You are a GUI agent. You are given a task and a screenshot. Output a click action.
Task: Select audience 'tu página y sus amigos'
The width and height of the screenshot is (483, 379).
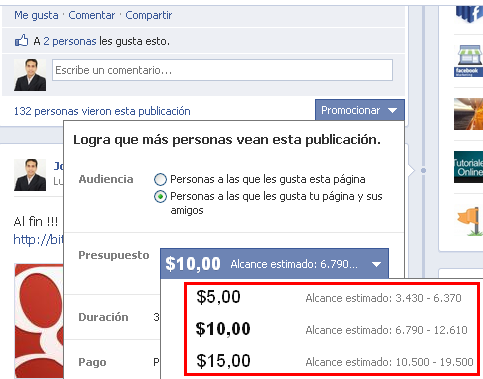point(160,197)
